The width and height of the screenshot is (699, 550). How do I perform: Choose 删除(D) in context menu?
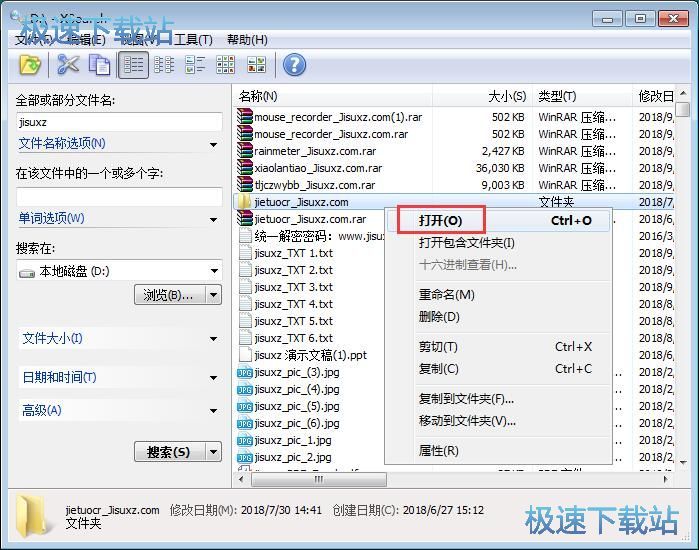click(498, 317)
